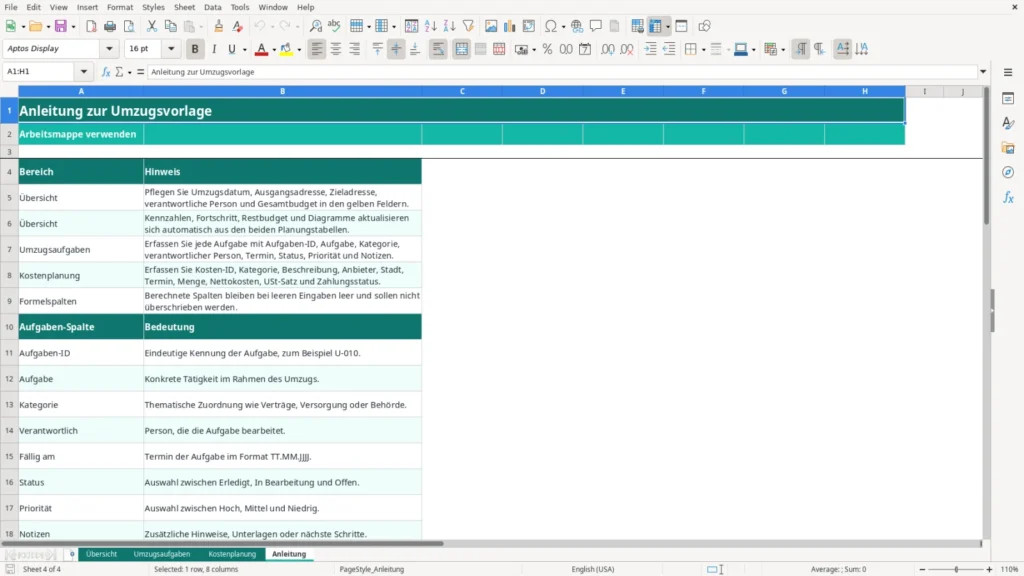The image size is (1024, 576).
Task: Toggle Underline formatting
Action: [231, 49]
